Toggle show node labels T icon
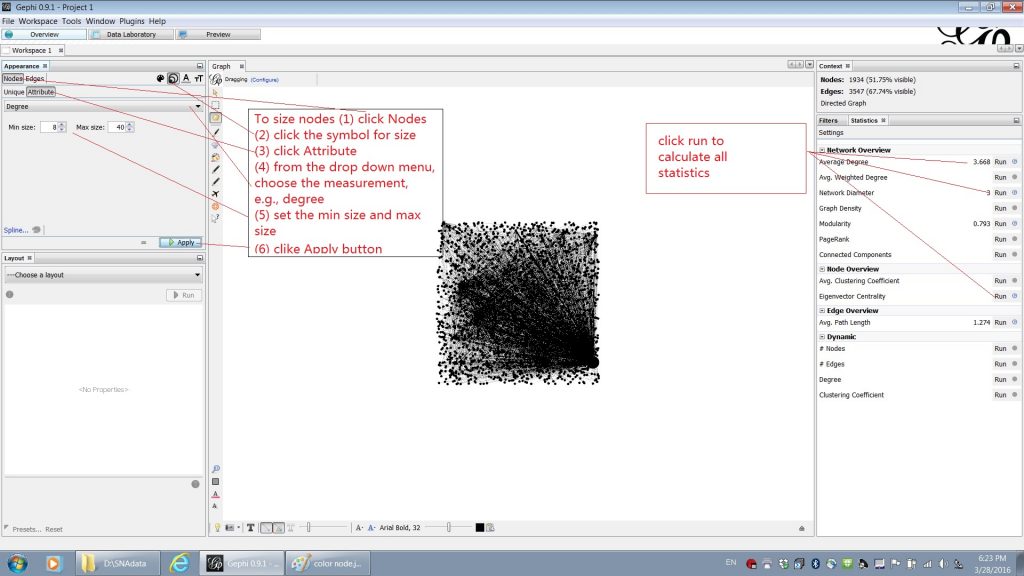 click(x=250, y=528)
